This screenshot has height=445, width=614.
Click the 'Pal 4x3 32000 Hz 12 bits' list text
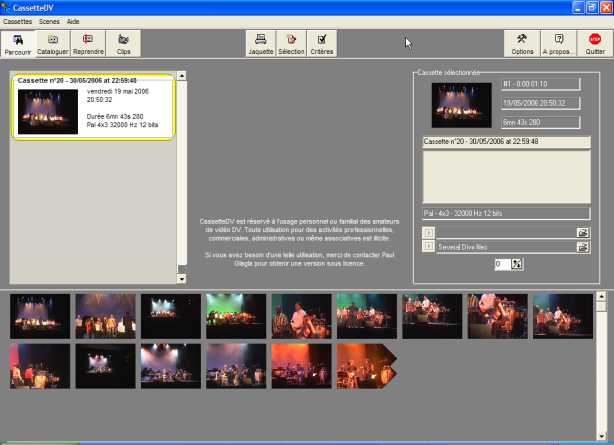[x=122, y=125]
